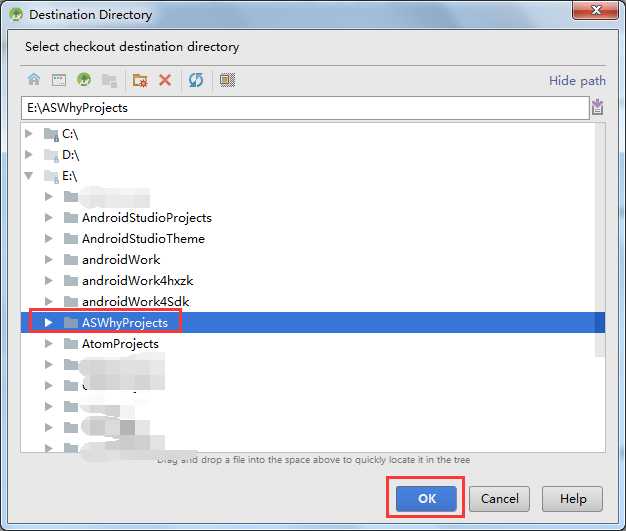
Task: Expand the androidWork4hxzk folder
Action: (x=49, y=280)
